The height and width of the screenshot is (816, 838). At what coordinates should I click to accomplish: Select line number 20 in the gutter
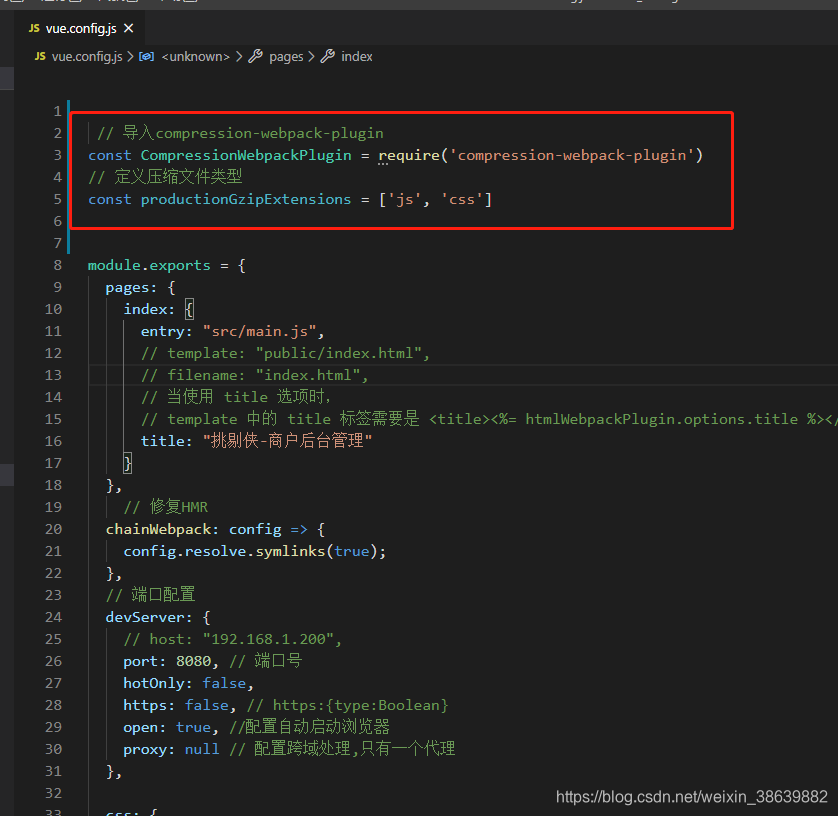click(53, 529)
